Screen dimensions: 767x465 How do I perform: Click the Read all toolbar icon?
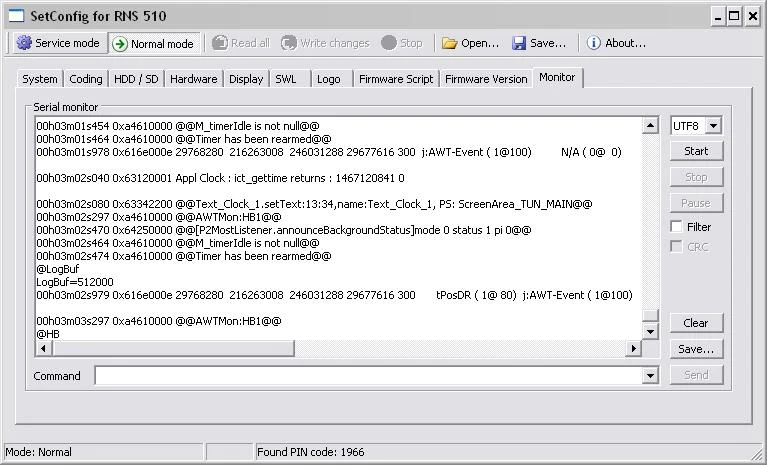click(220, 43)
